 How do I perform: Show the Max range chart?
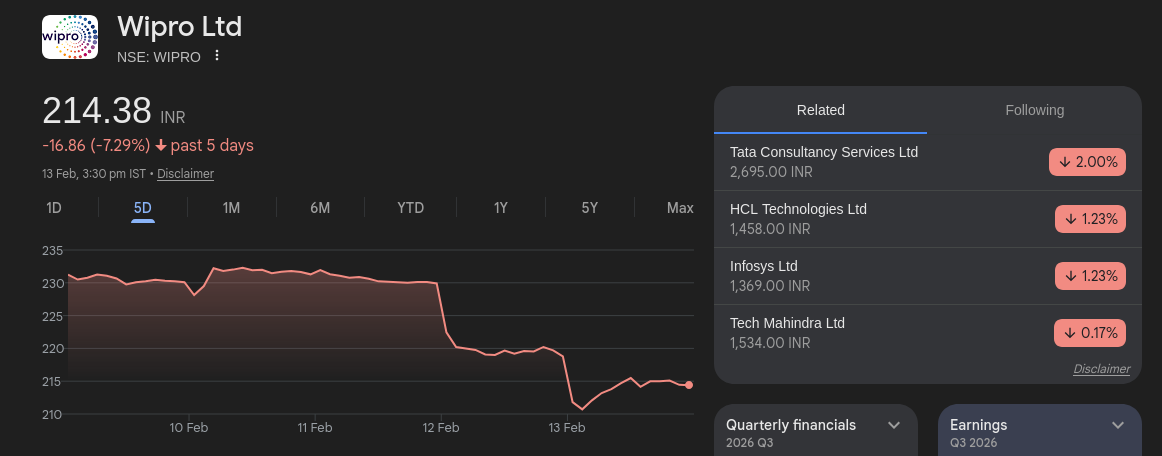680,208
